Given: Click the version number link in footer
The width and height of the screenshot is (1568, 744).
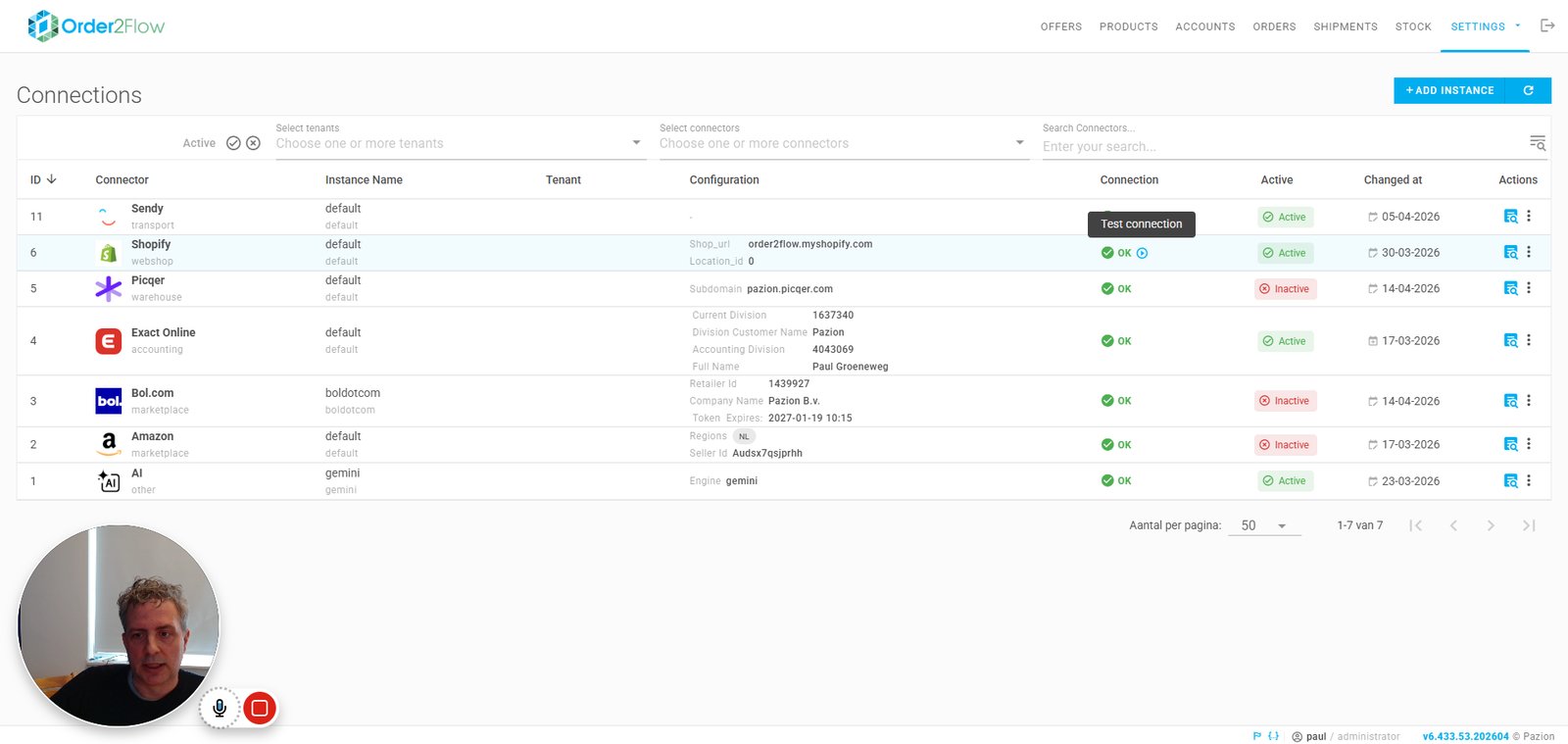Looking at the screenshot, I should pyautogui.click(x=1465, y=736).
